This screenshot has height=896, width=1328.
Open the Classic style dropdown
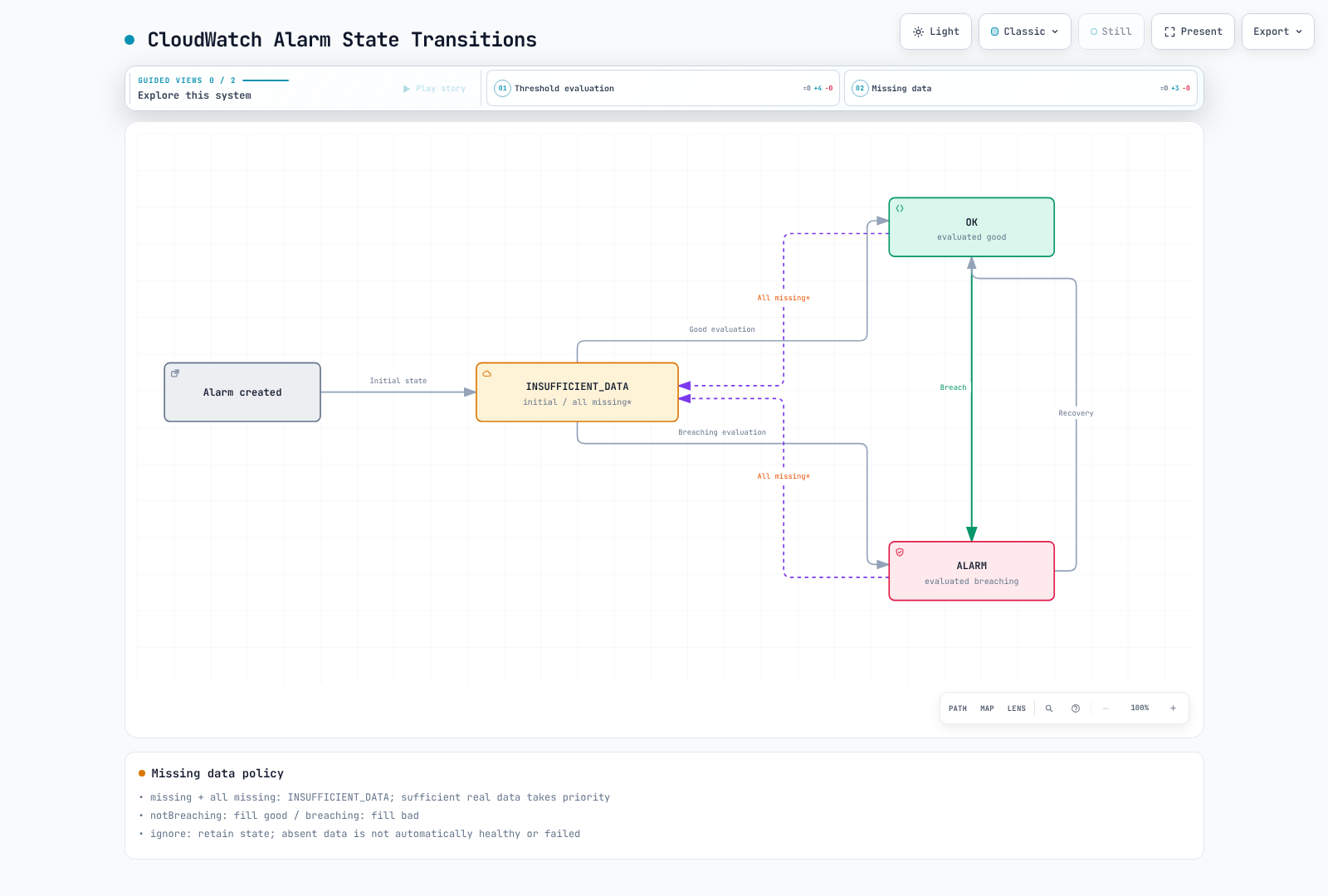click(x=1025, y=32)
